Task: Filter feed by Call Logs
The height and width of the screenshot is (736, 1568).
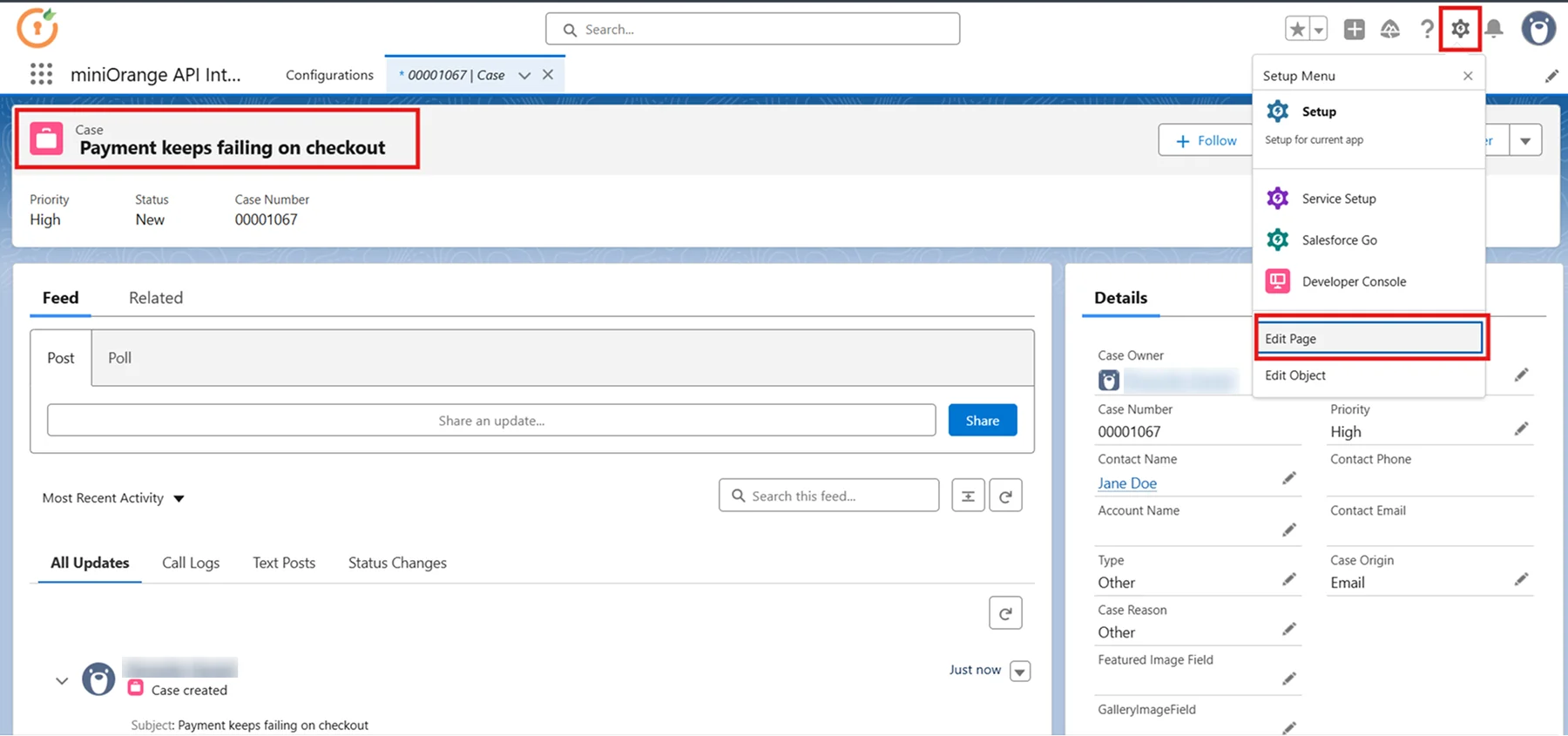Action: pos(191,563)
